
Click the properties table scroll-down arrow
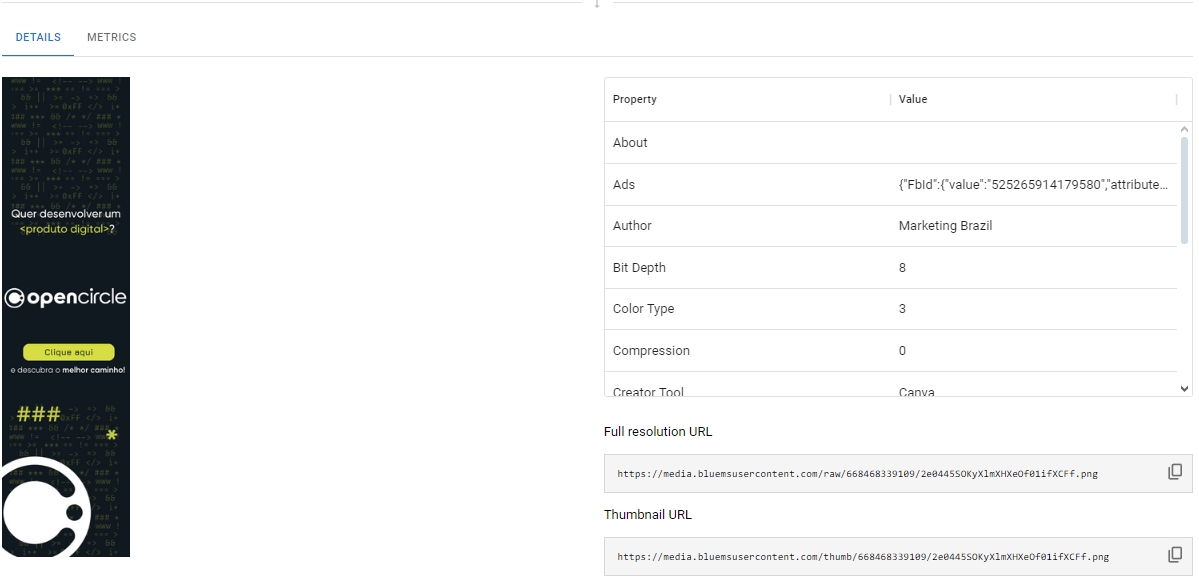pyautogui.click(x=1185, y=389)
